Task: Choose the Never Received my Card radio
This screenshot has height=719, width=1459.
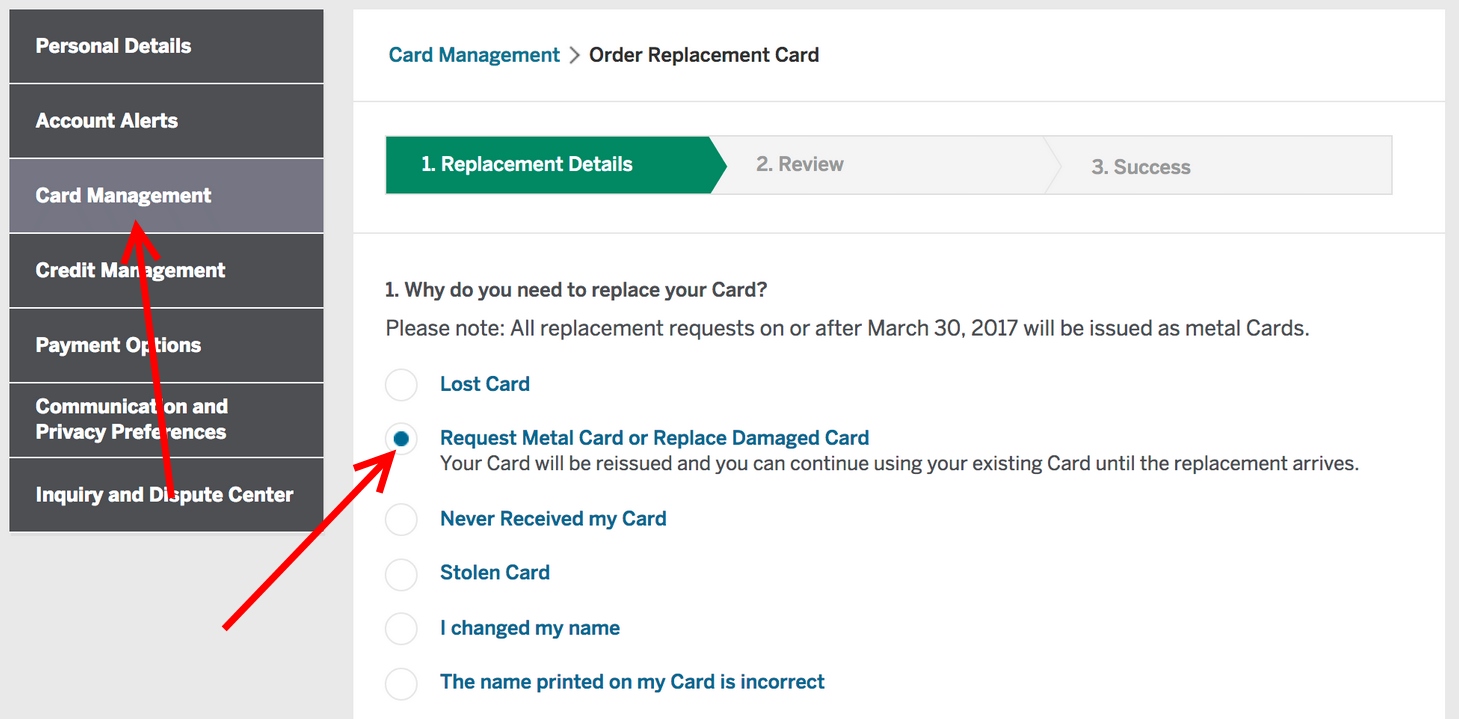Action: point(401,519)
